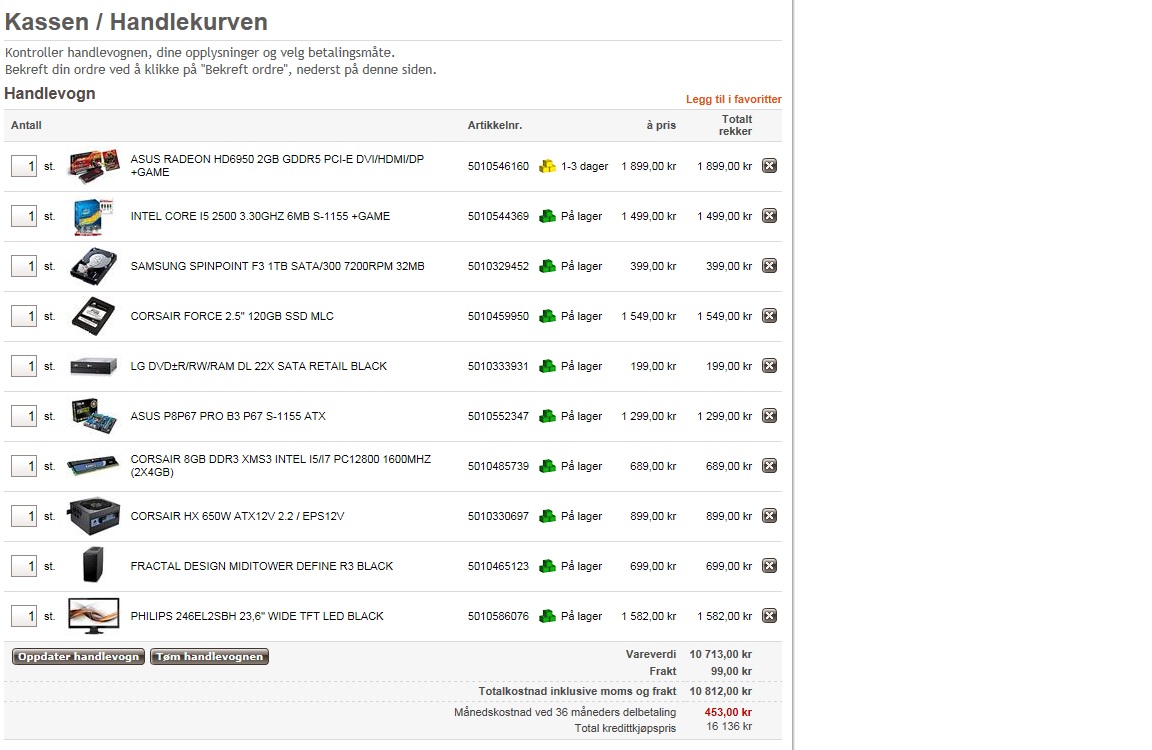Open Intel Core i5 2500 box thumbnail
The height and width of the screenshot is (750, 1152).
93,216
